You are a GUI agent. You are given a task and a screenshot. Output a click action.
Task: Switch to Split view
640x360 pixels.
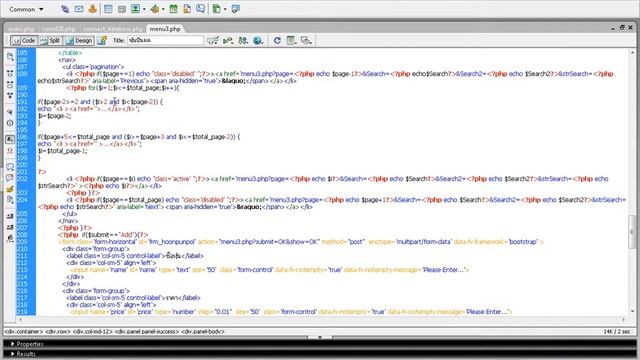tap(51, 40)
